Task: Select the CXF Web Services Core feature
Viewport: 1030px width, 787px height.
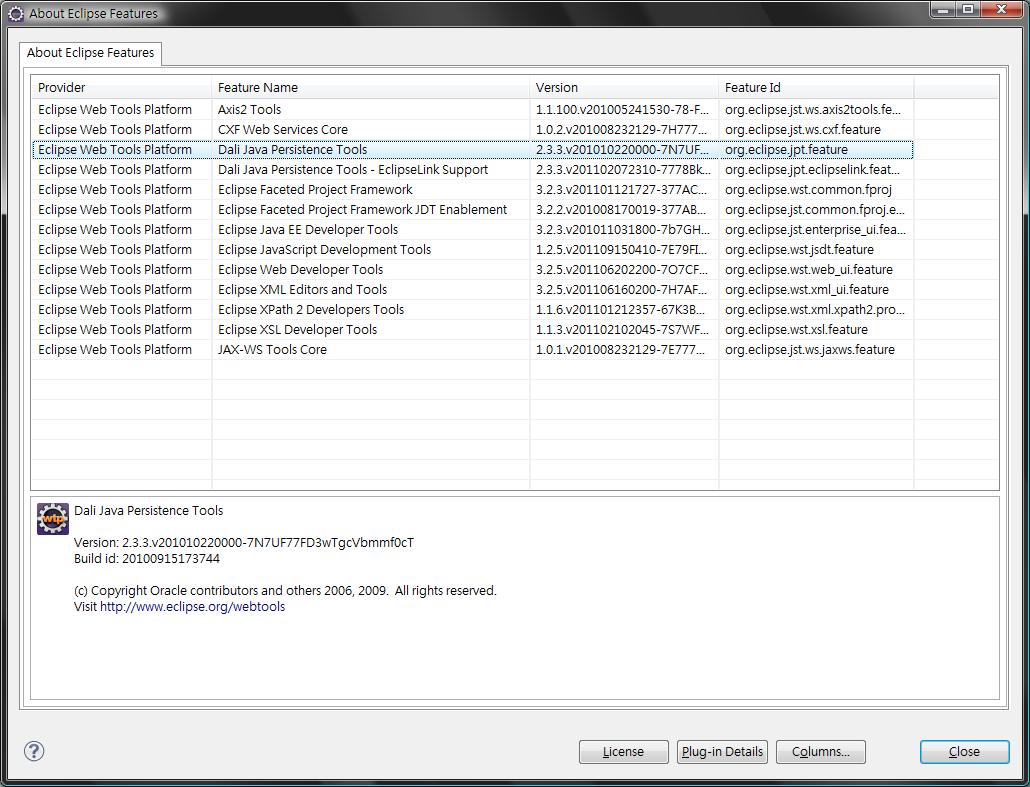Action: point(472,129)
